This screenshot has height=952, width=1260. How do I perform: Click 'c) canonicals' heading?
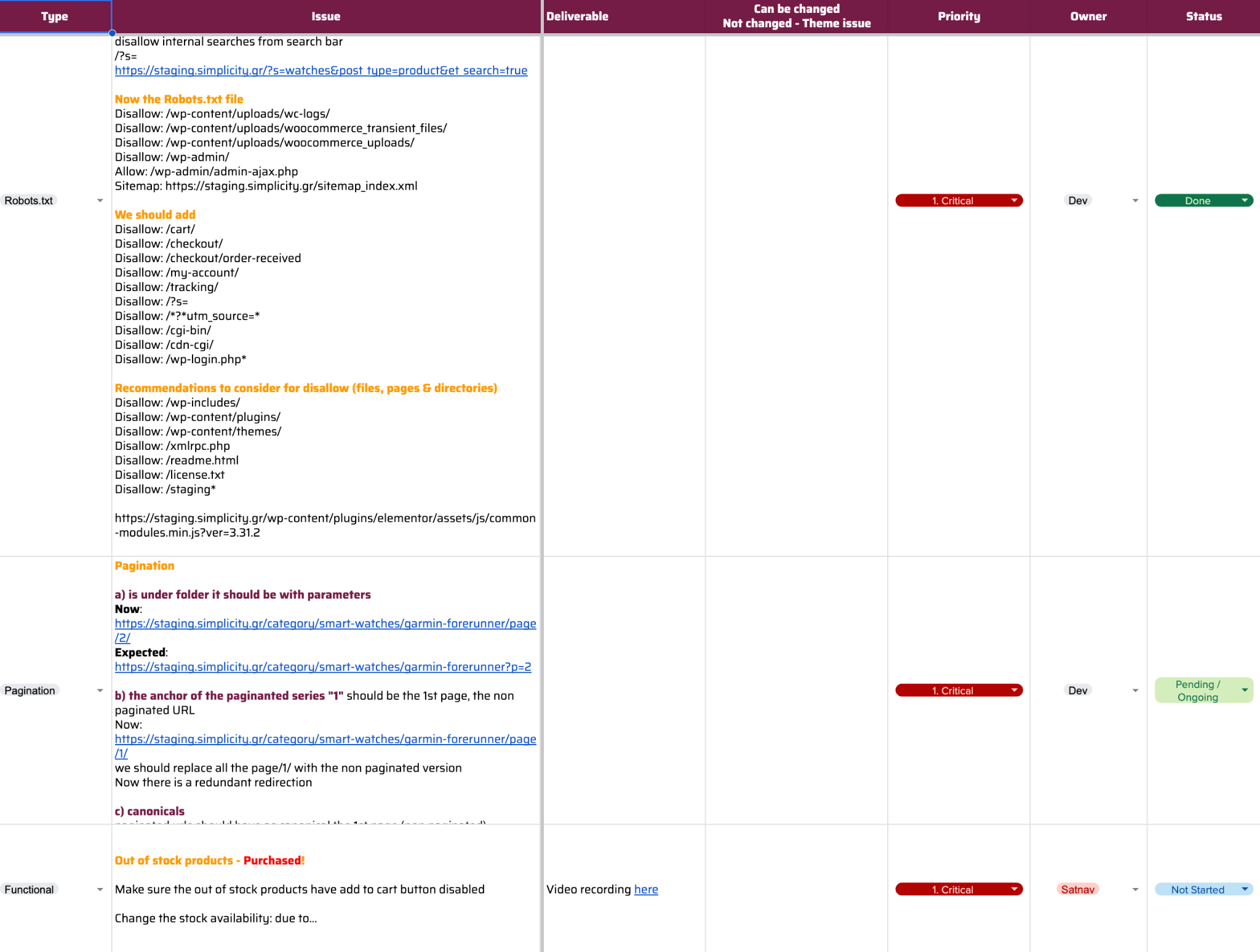tap(150, 811)
